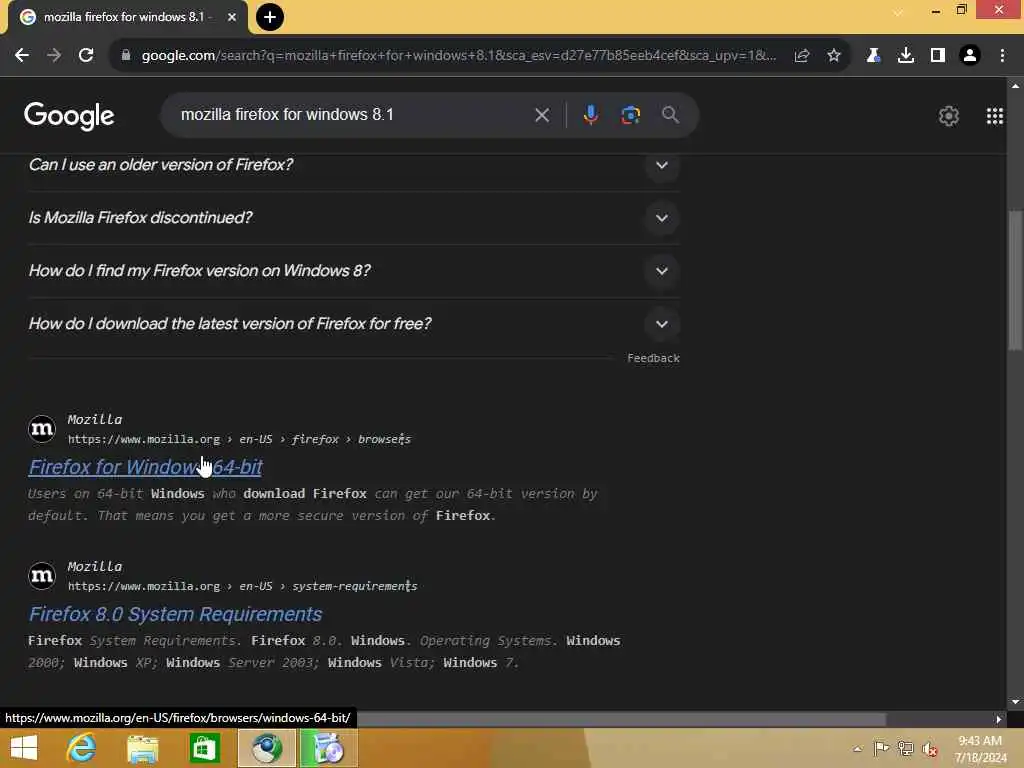Submit search with magnifier icon

point(670,115)
